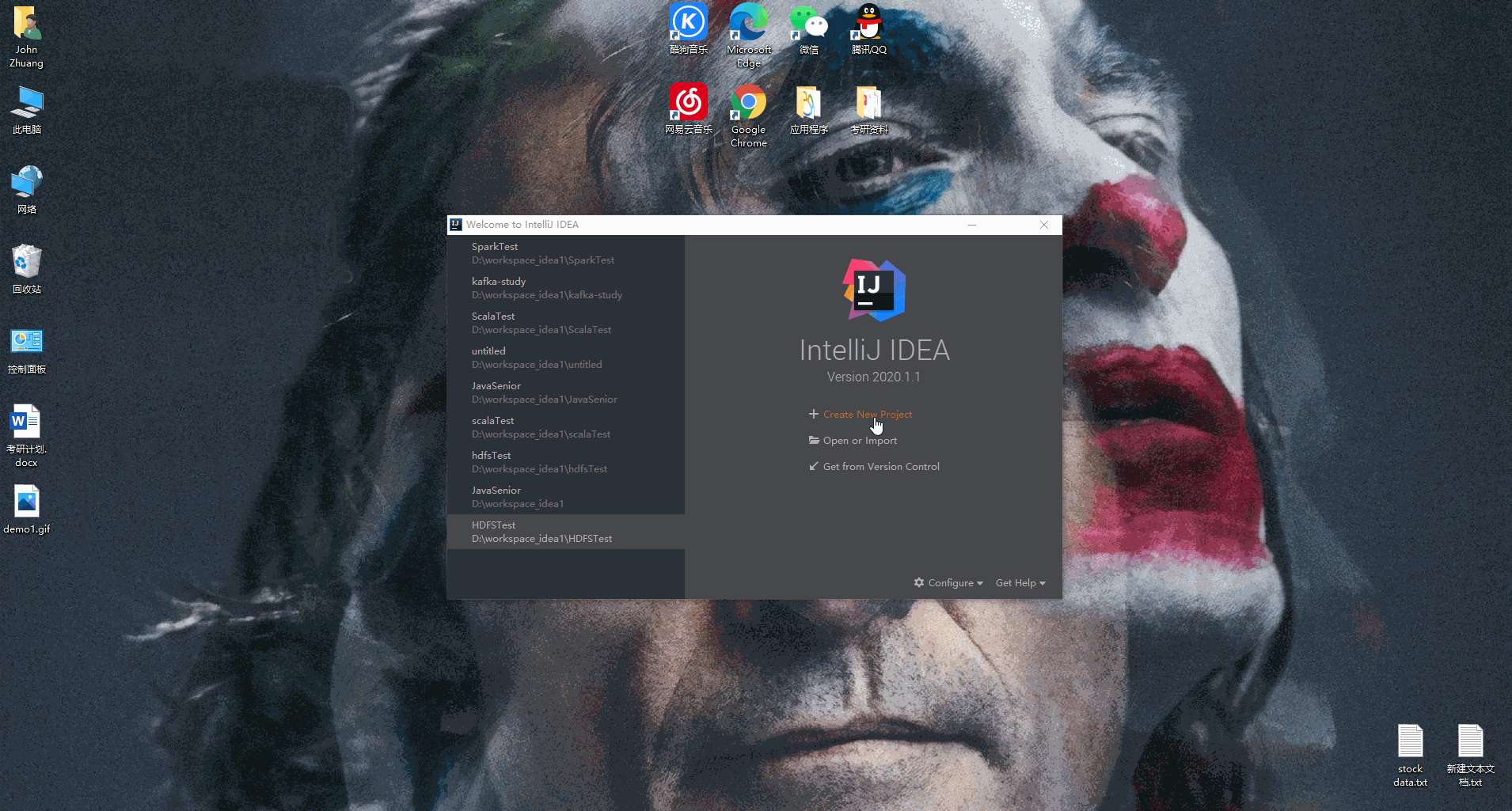
Task: Open the ScalaTest recent project
Action: pos(566,323)
